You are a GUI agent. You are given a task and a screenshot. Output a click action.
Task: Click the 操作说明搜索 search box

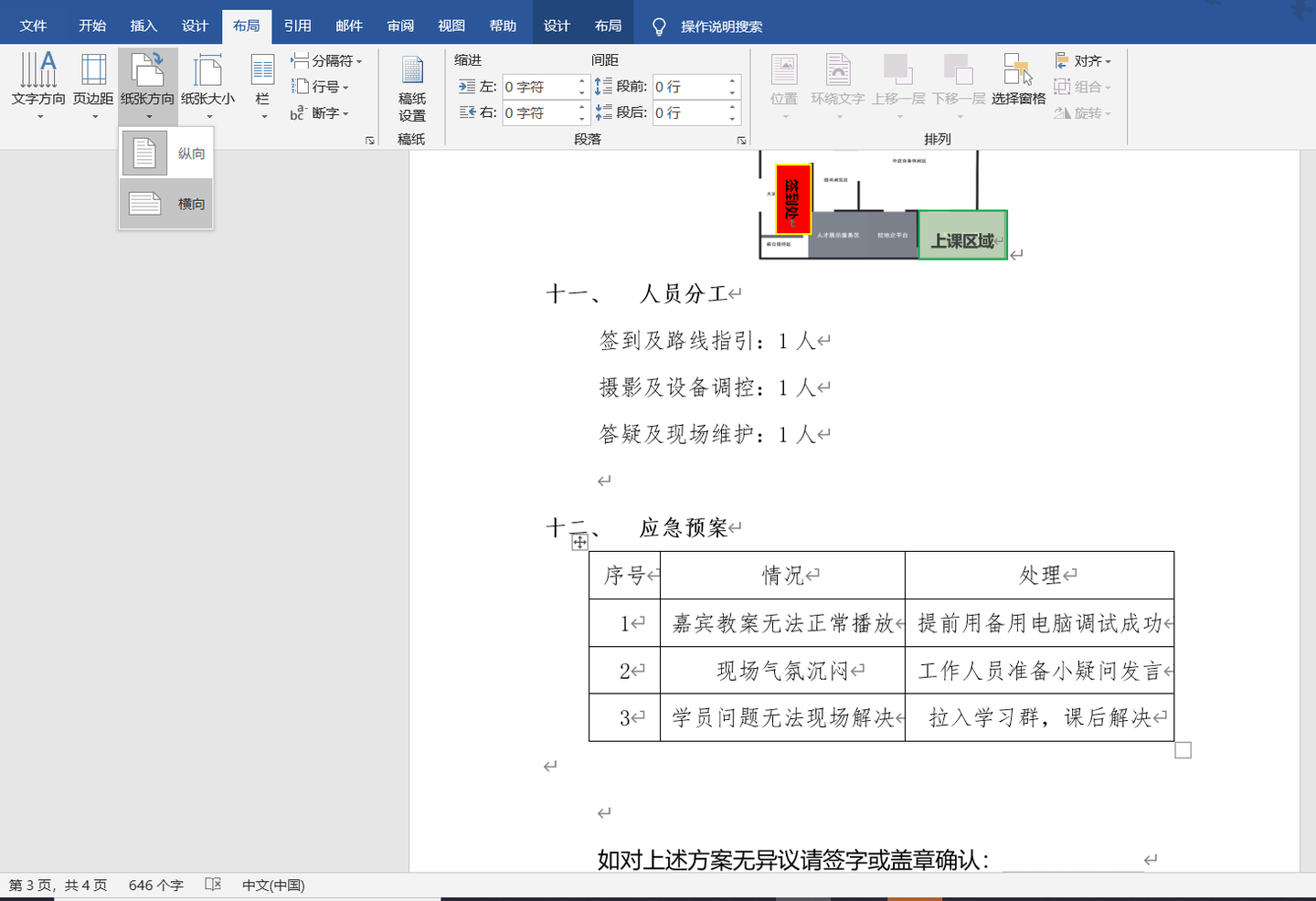tap(721, 26)
